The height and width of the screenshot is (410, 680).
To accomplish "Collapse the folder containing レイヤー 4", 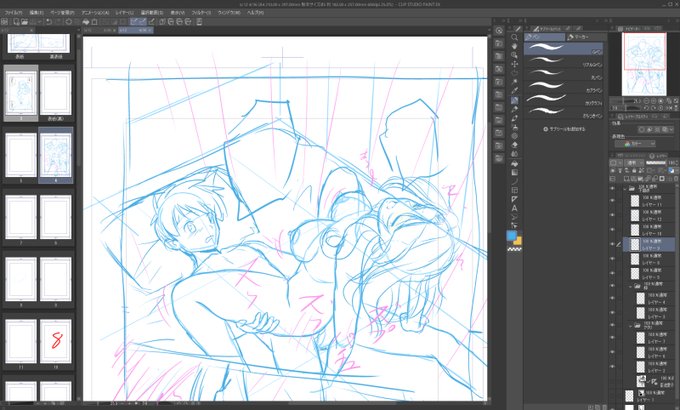I will pos(630,286).
